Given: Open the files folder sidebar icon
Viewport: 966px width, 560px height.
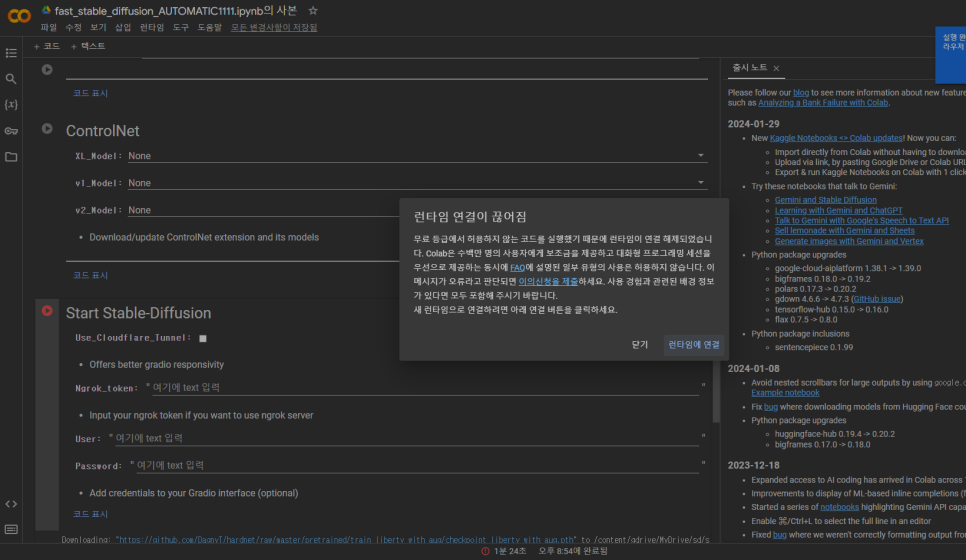Looking at the screenshot, I should point(11,156).
